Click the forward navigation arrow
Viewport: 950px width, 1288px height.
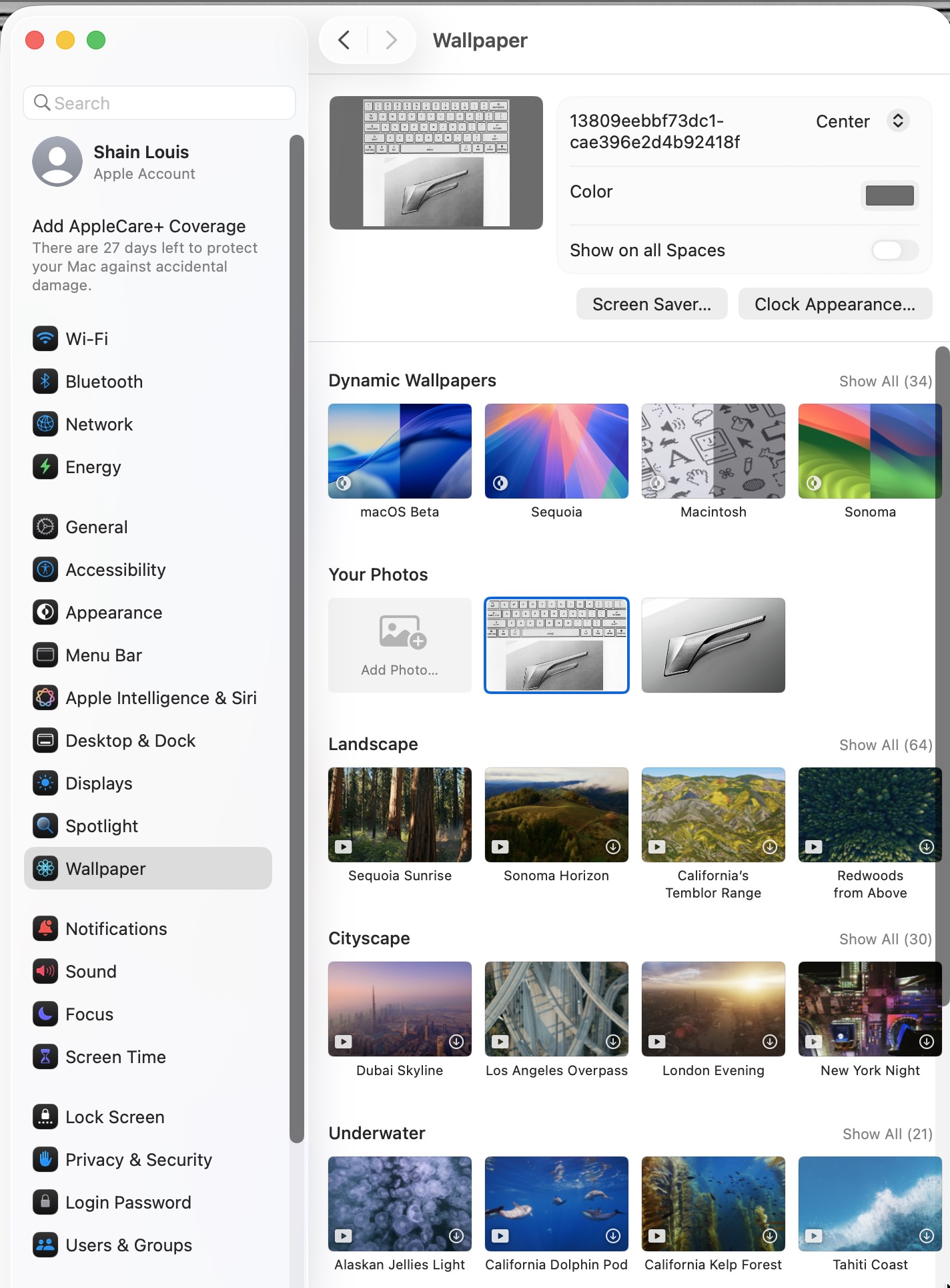pos(392,40)
